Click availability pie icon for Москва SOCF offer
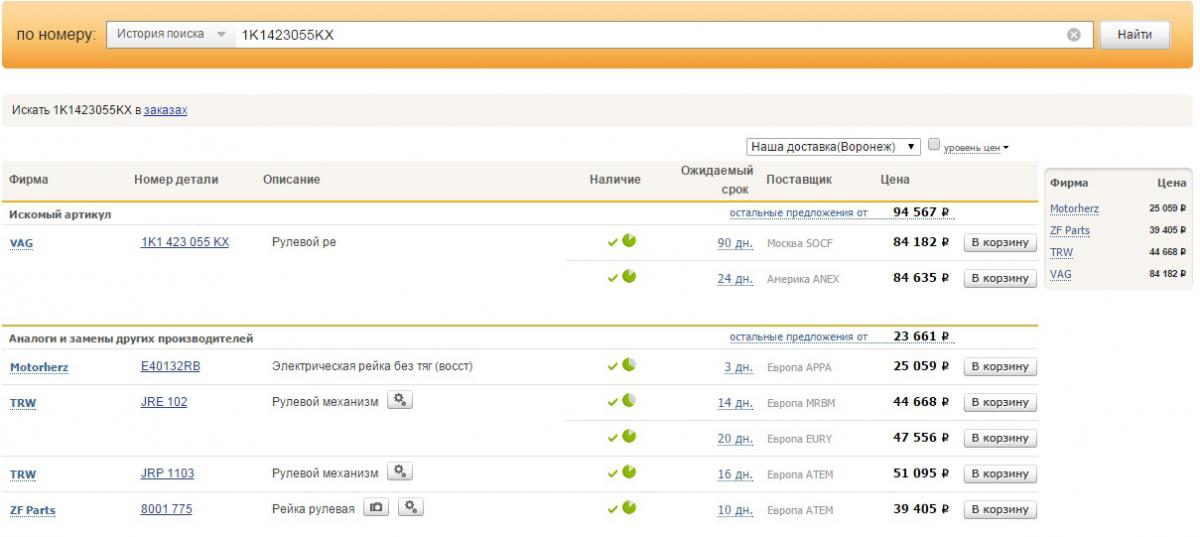 629,241
